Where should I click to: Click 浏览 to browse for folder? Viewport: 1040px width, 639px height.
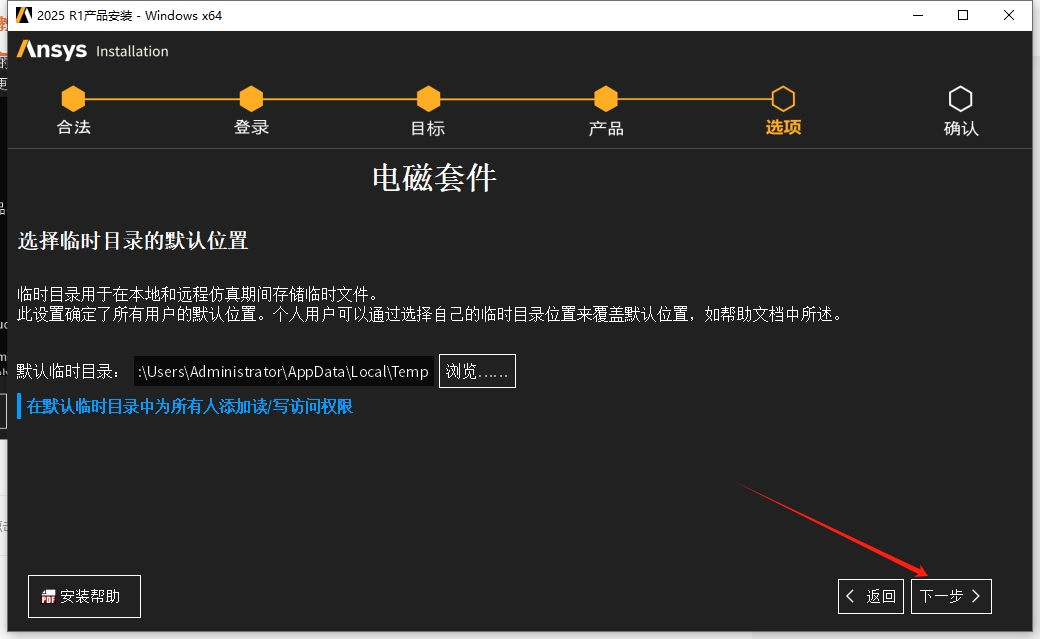478,371
